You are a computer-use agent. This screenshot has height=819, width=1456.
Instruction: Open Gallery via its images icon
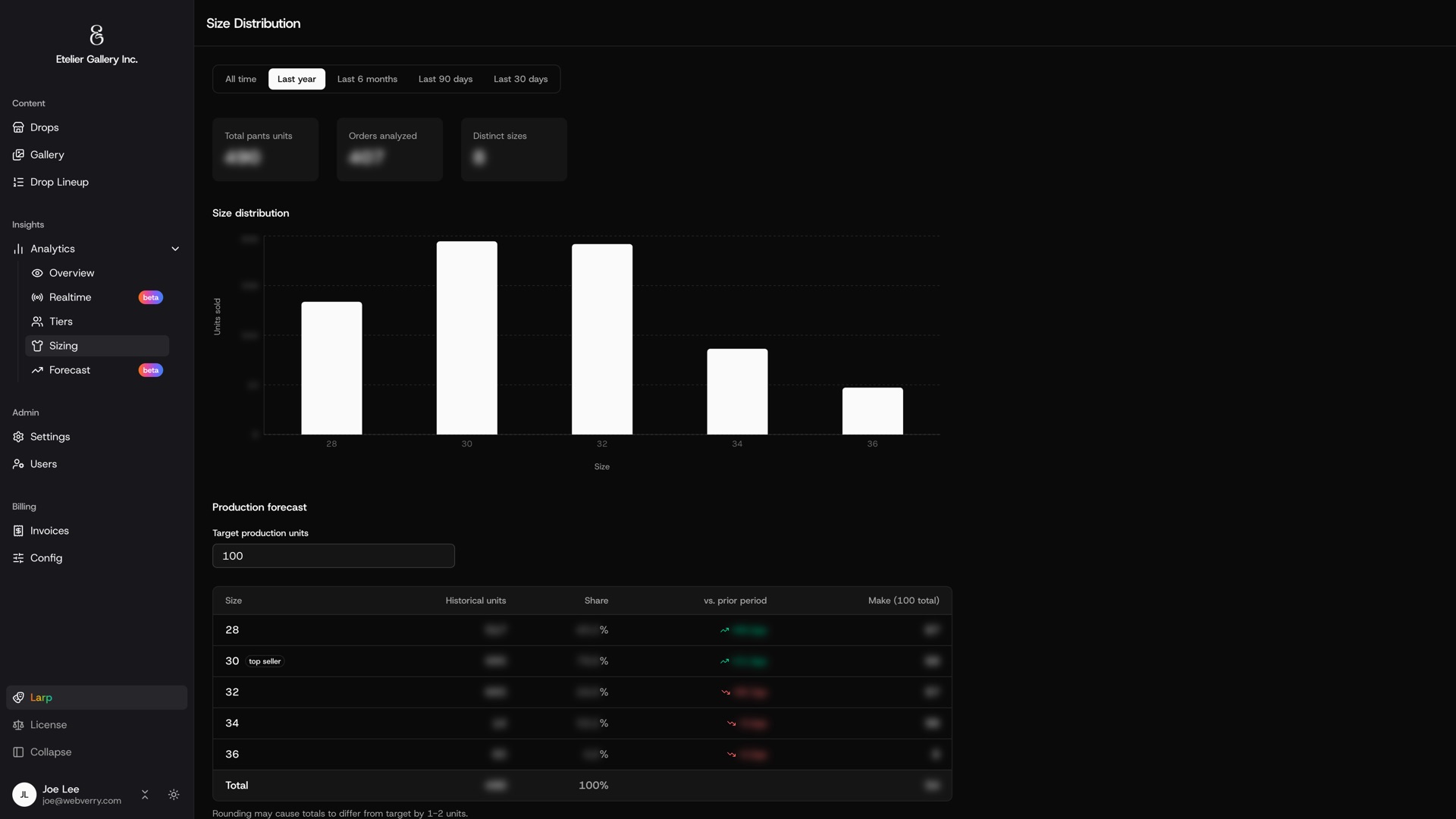pos(18,155)
